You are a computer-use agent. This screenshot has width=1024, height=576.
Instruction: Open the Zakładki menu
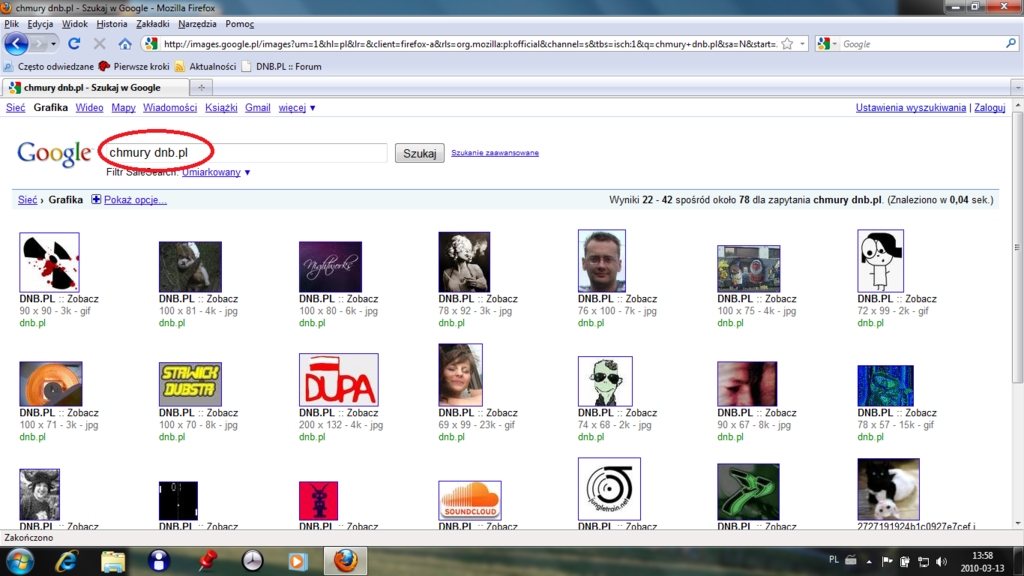[153, 24]
